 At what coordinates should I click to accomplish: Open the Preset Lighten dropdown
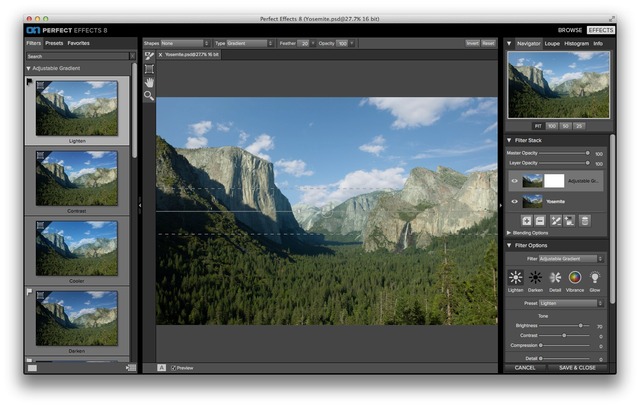pos(571,303)
